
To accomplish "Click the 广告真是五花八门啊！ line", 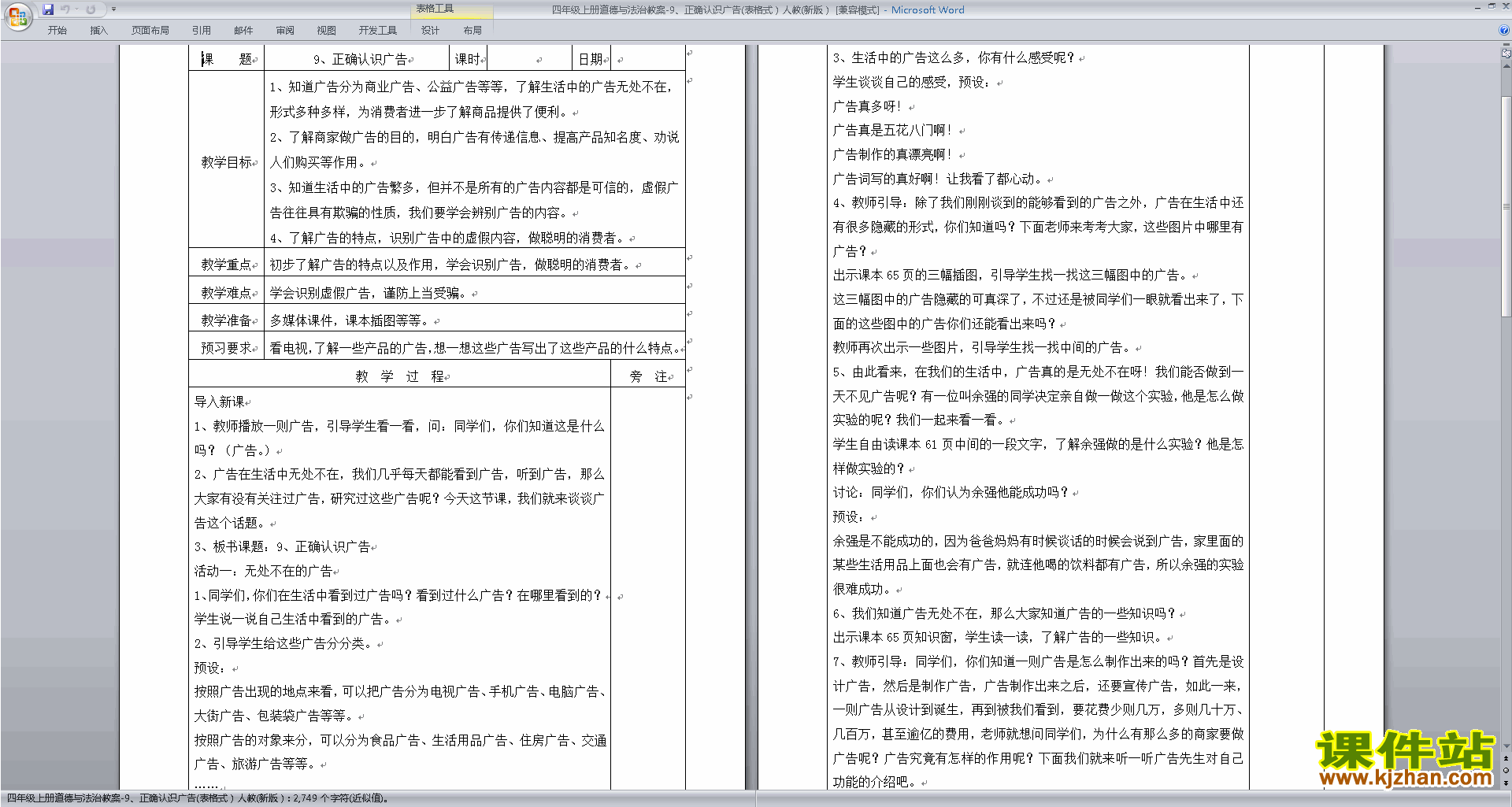I will click(893, 130).
